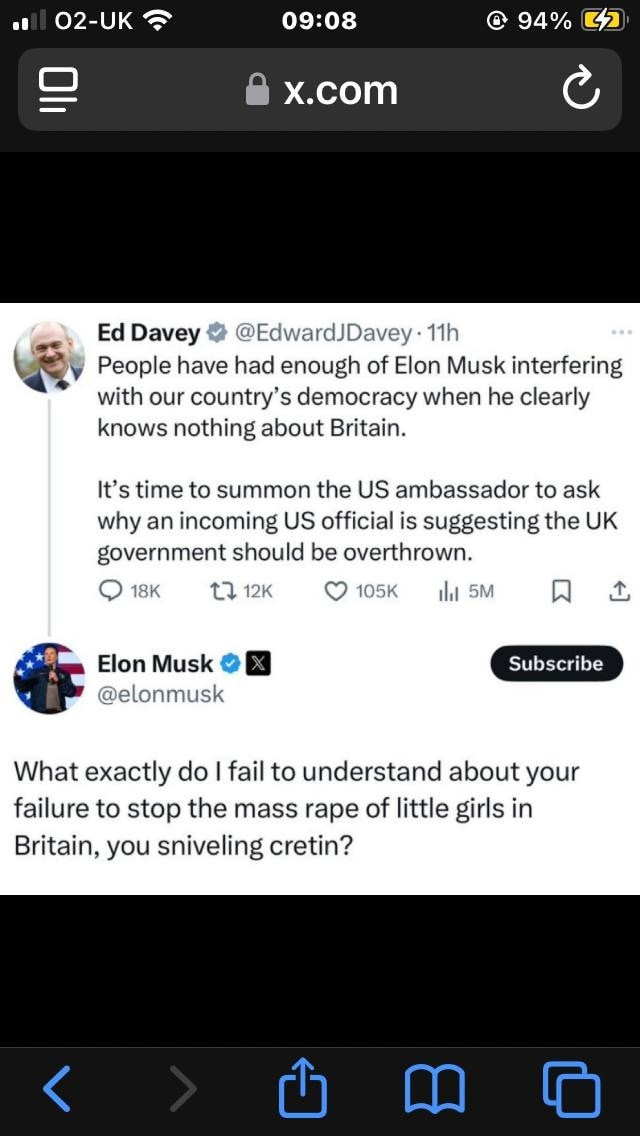
Task: Go back to previous page
Action: coord(57,1089)
